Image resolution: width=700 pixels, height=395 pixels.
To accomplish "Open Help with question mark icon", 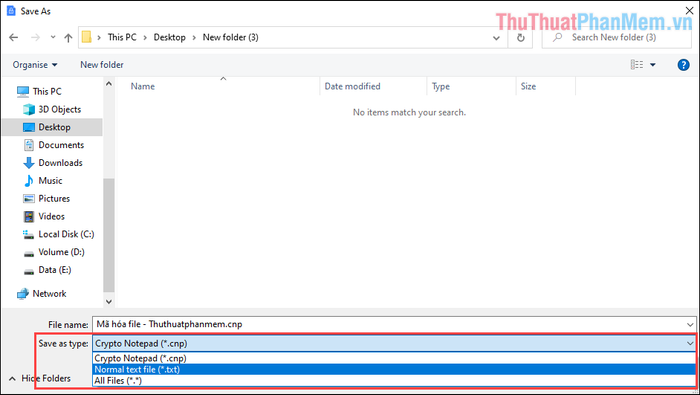I will tap(683, 65).
